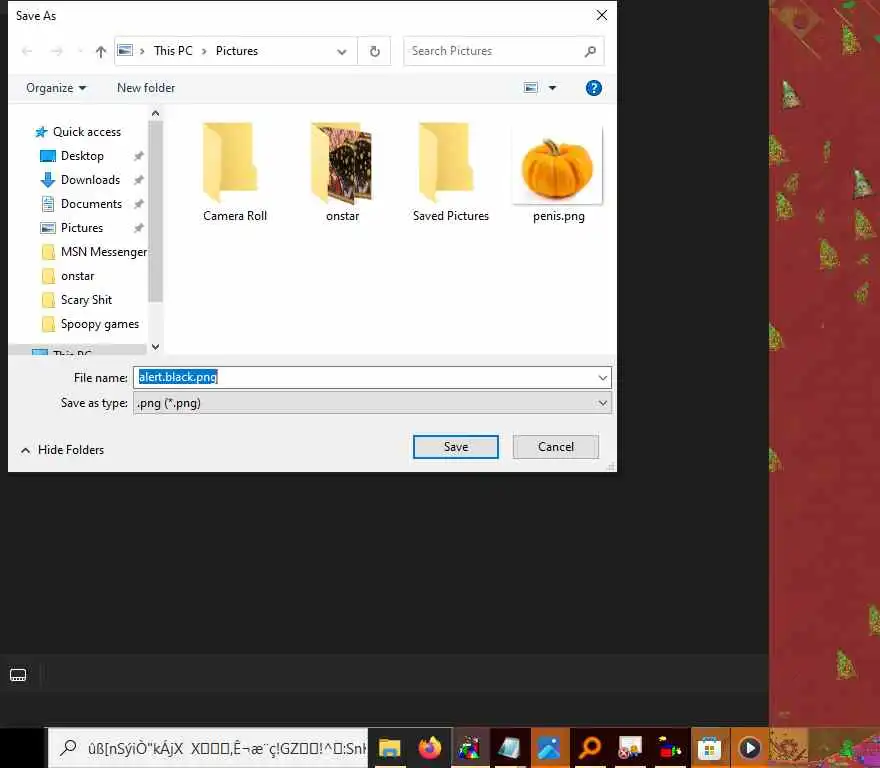Go up one folder level with the Up arrow
880x768 pixels.
(x=100, y=52)
